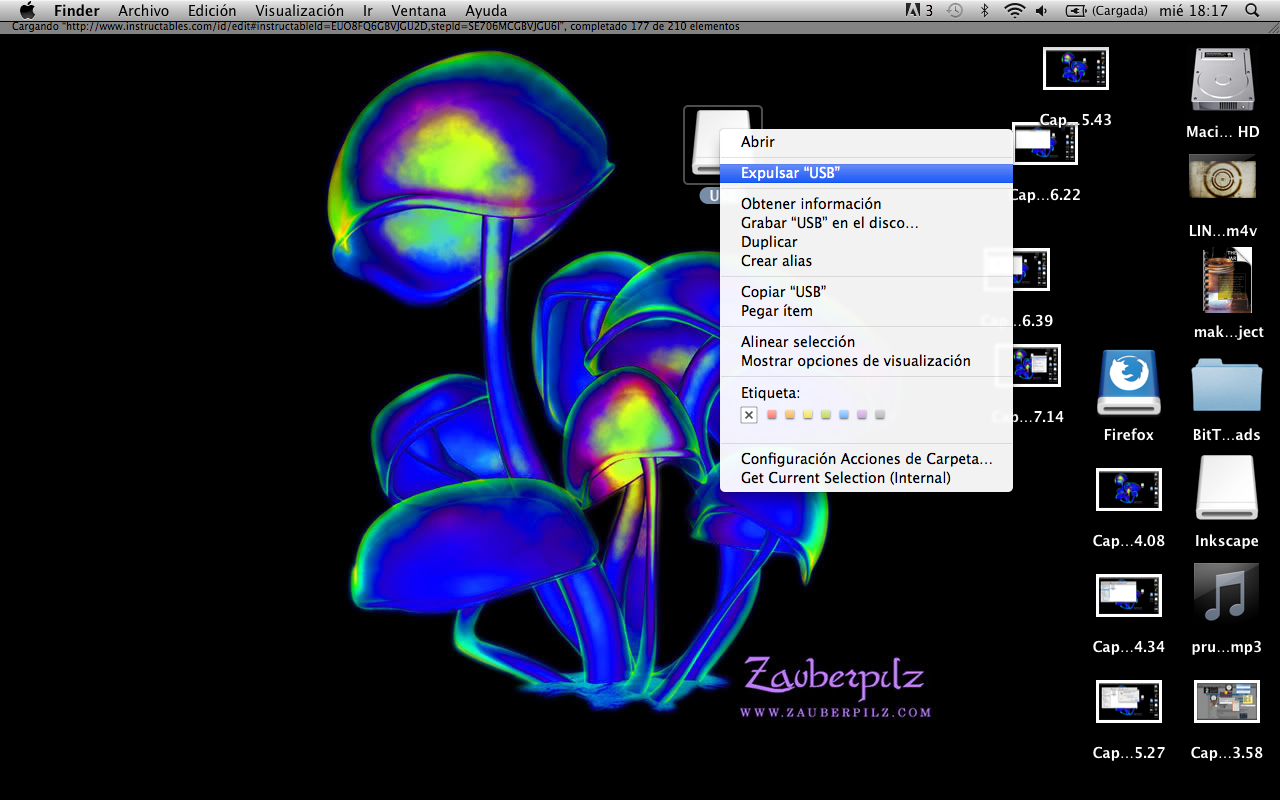Screen dimensions: 1280x800
Task: Choose Crear alias in context menu
Action: [x=866, y=261]
